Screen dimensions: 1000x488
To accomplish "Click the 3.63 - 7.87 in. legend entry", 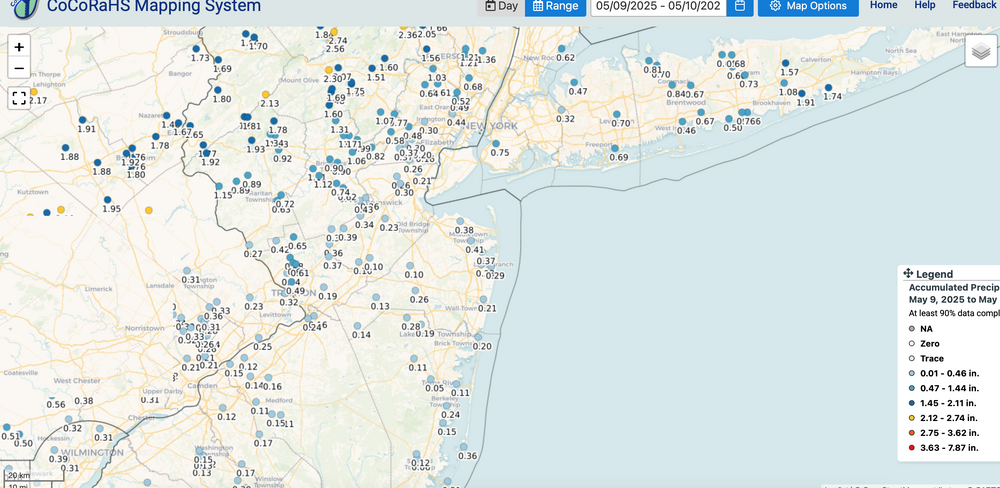I will tap(945, 448).
